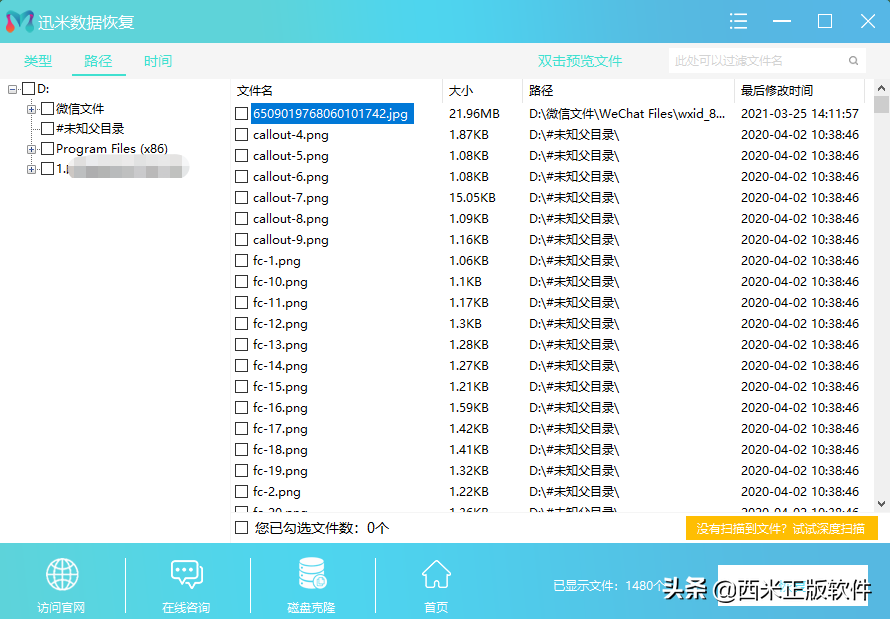Viewport: 890px width, 619px height.
Task: Check the select-all files checkbox
Action: [241, 527]
